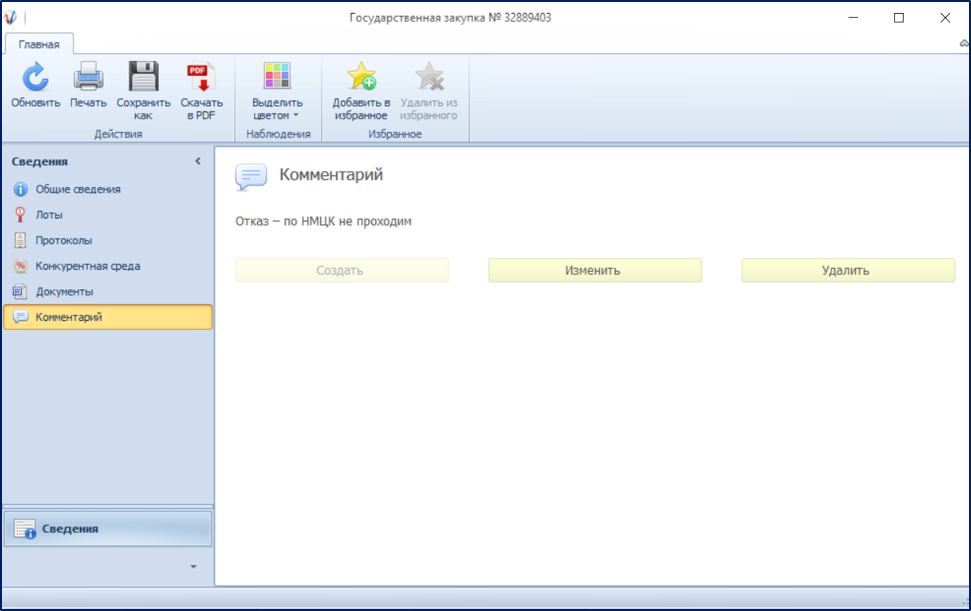This screenshot has height=611, width=971.
Task: Collapse the Сведения side panel arrow
Action: tap(198, 162)
